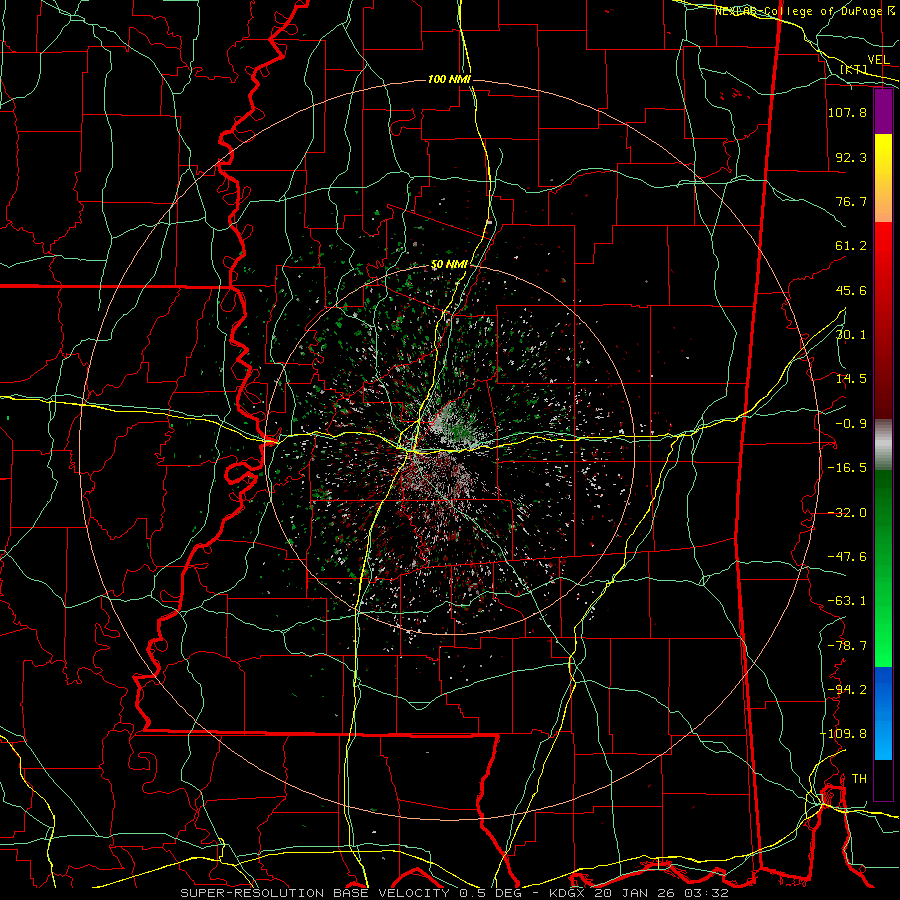This screenshot has height=900, width=900.
Task: Click the -109.8 velocity scale value
Action: [x=843, y=734]
